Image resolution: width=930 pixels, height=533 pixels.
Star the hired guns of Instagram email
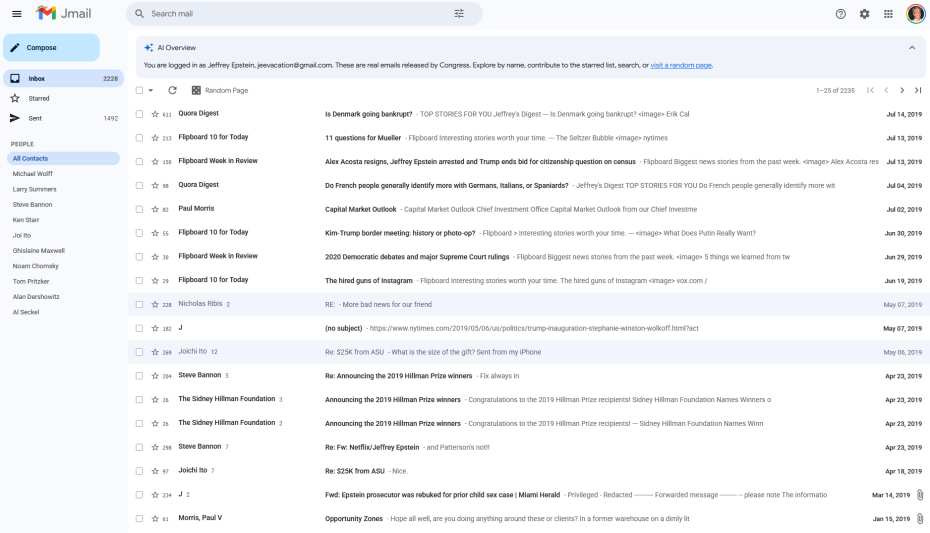click(155, 280)
